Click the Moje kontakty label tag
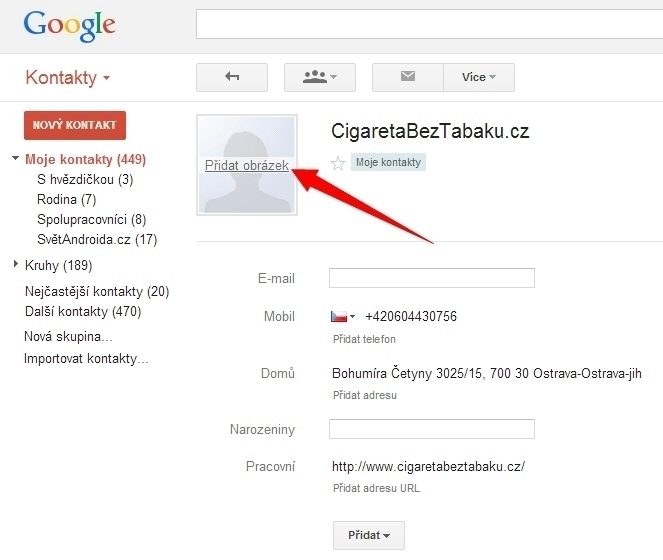The width and height of the screenshot is (663, 560). (388, 162)
